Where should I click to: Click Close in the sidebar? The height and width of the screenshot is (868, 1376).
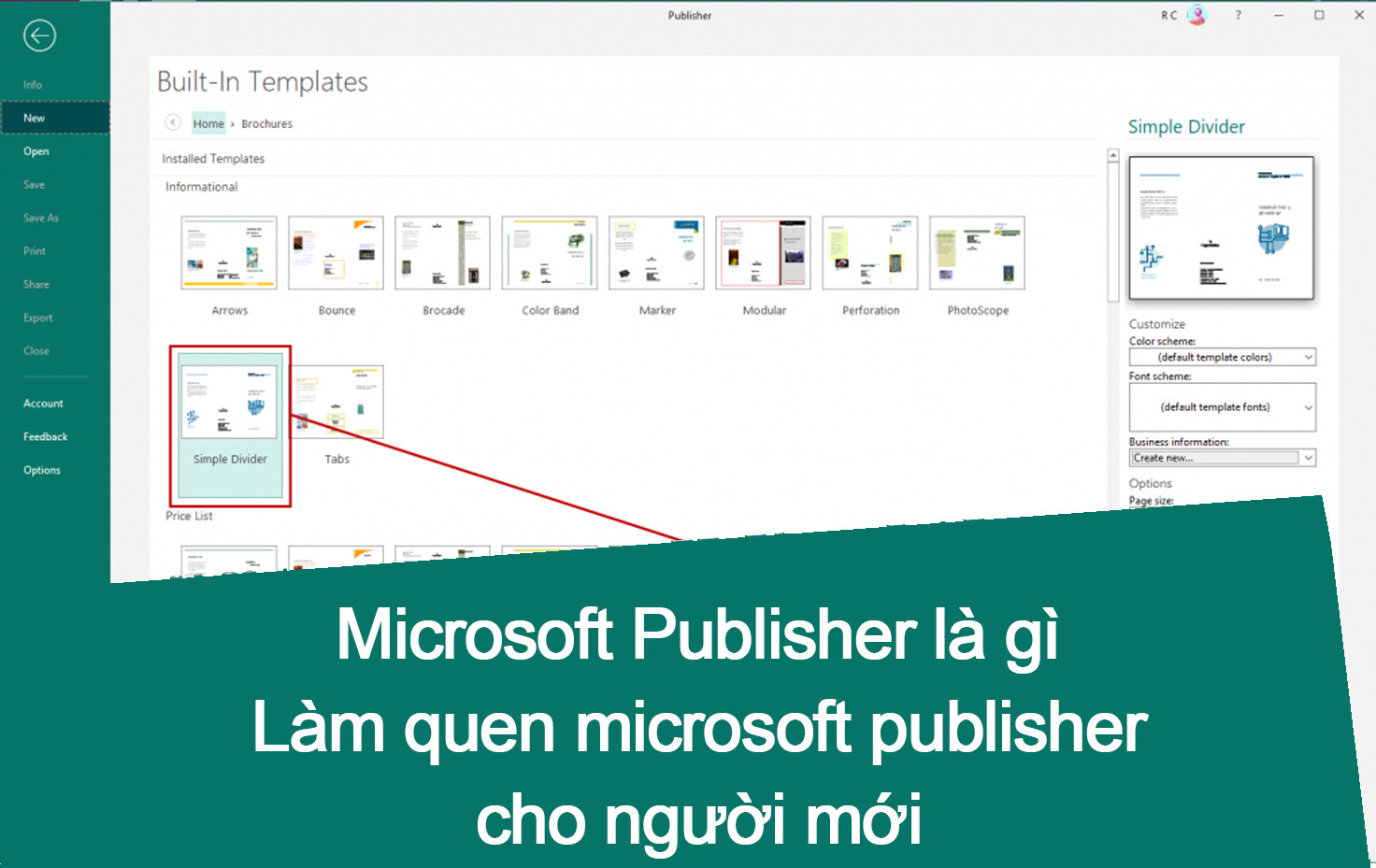36,350
